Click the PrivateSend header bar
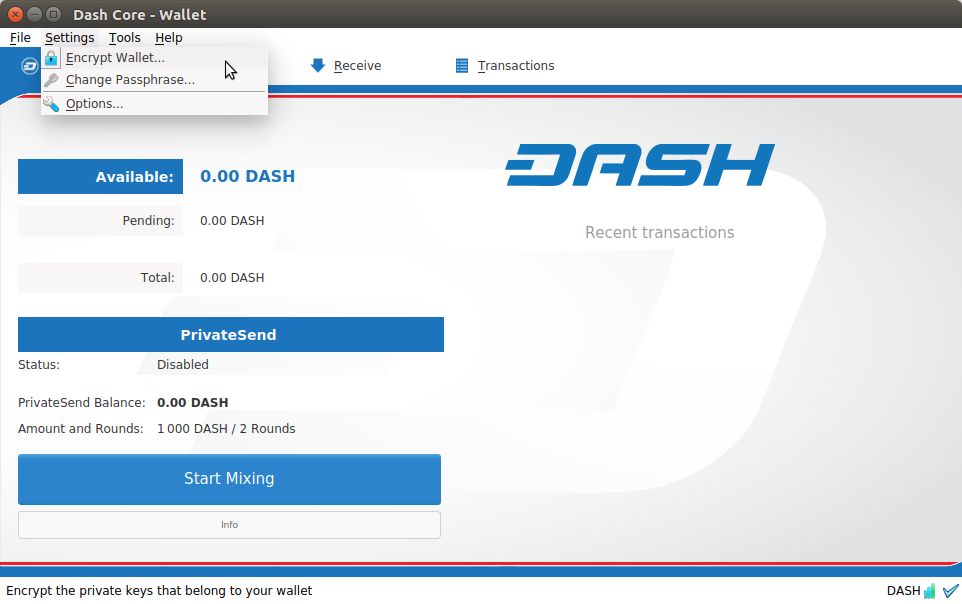This screenshot has width=962, height=604. pos(231,335)
